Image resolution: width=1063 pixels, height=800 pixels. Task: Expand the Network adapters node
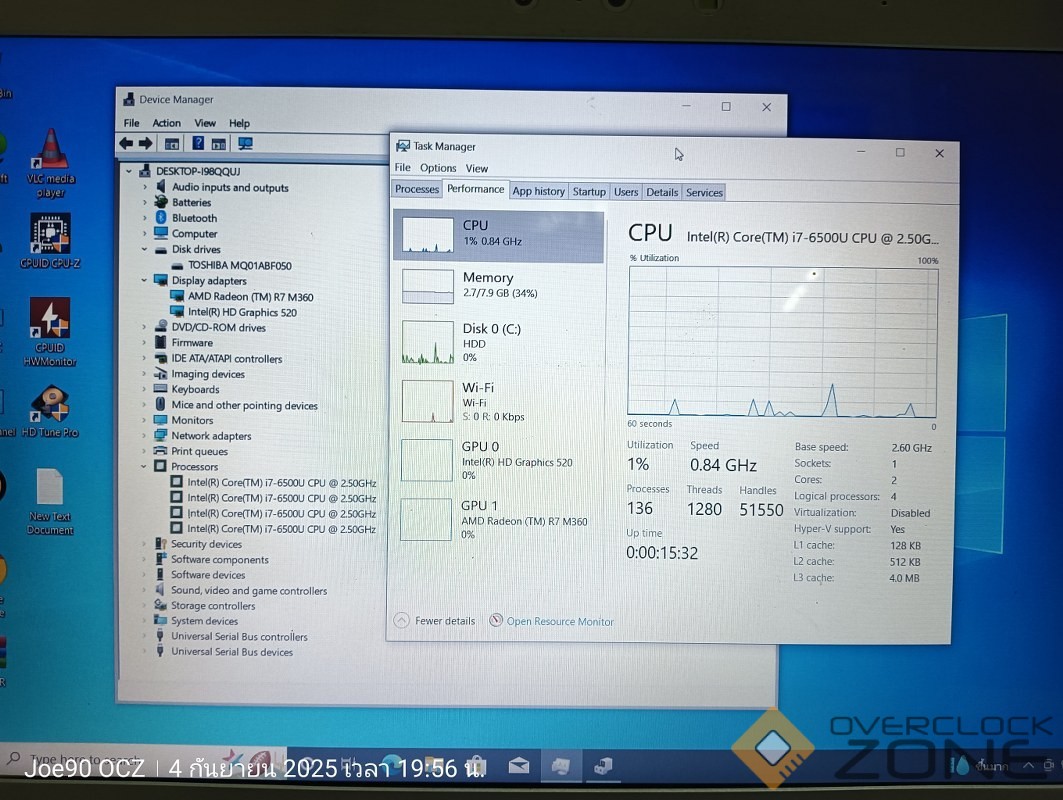(x=144, y=435)
